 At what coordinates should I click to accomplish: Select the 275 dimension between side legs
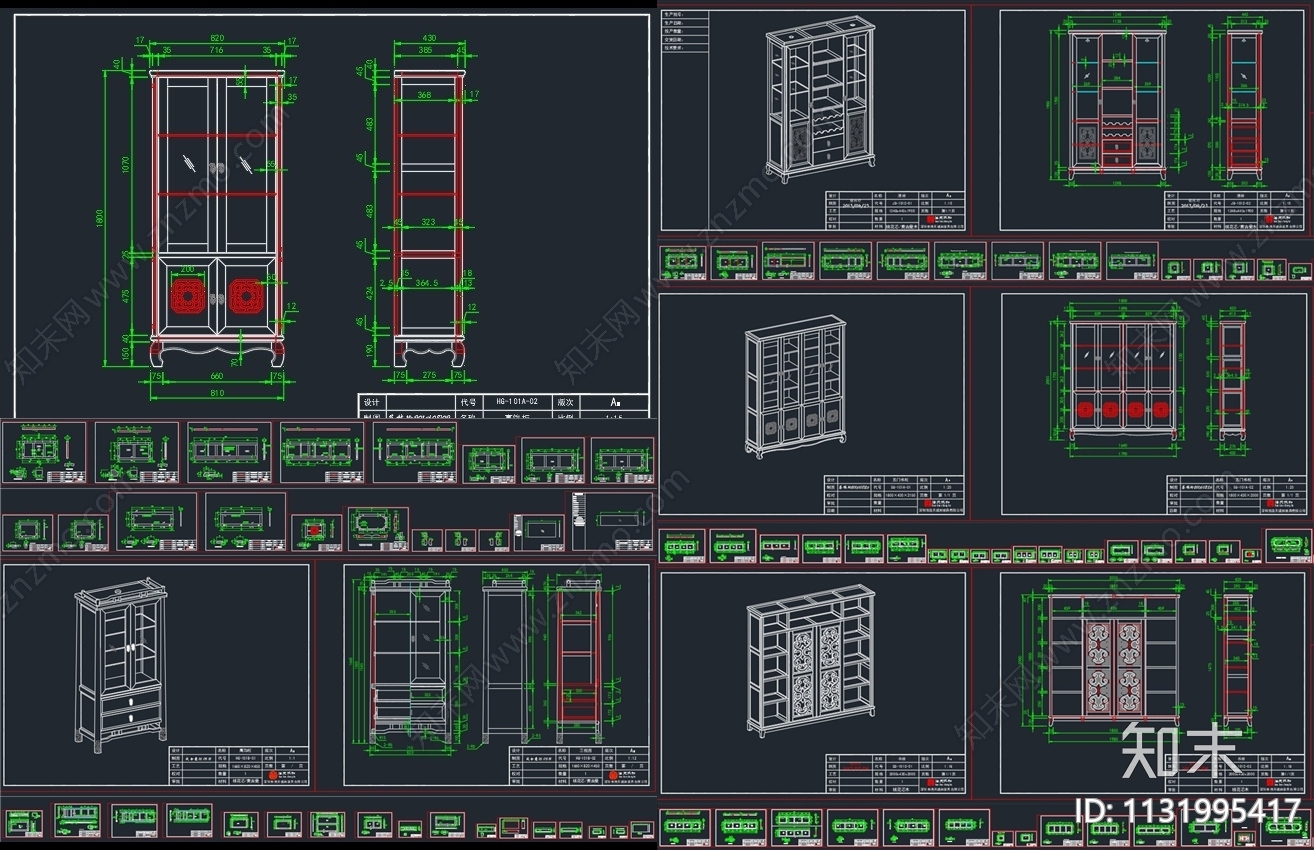coord(428,377)
